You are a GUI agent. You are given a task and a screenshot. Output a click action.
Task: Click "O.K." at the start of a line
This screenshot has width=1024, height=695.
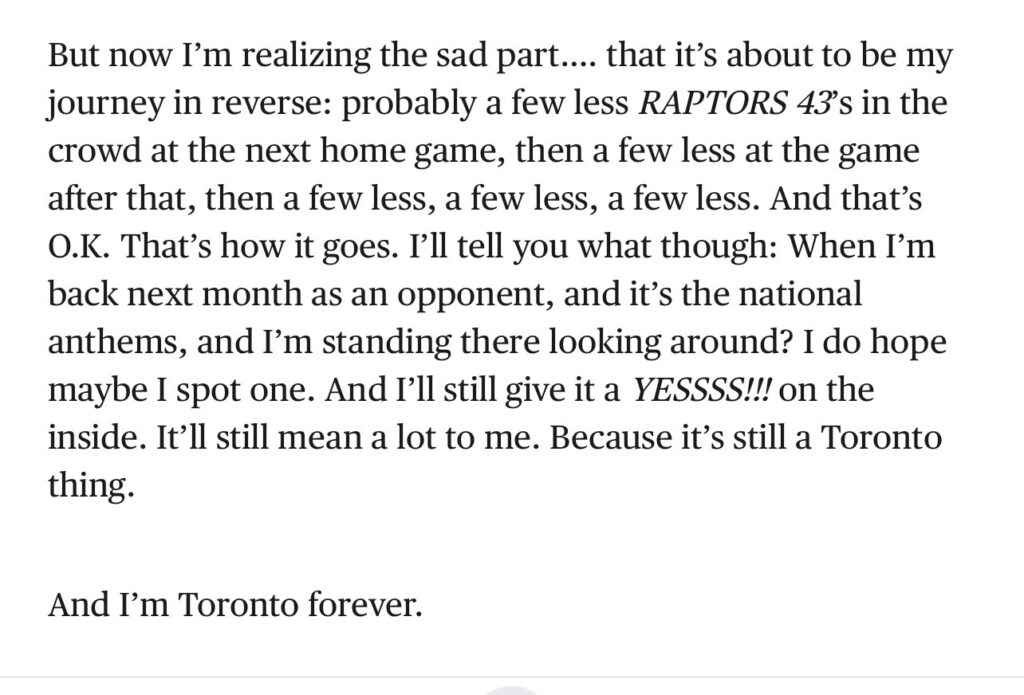[x=80, y=246]
